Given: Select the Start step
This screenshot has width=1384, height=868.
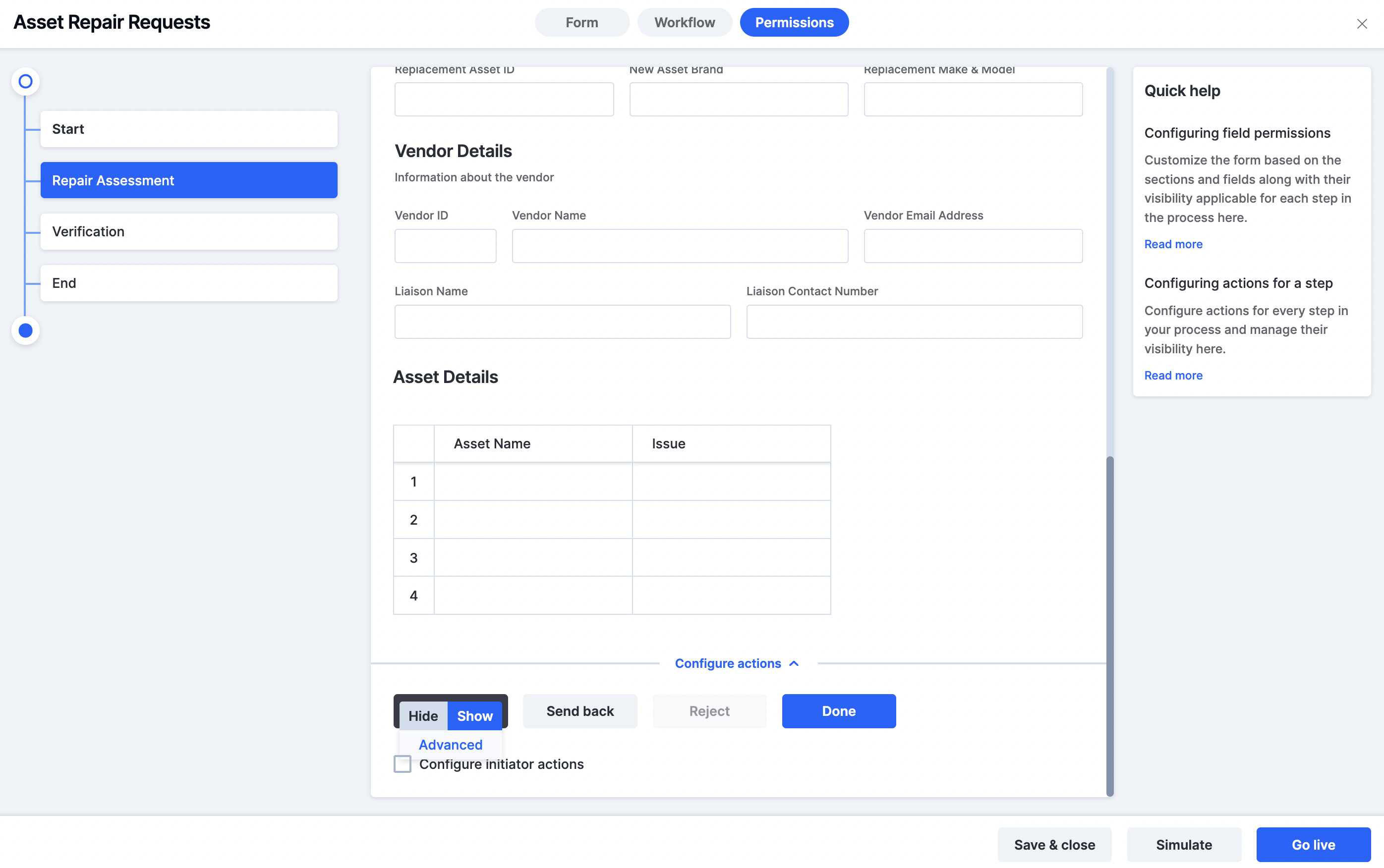Looking at the screenshot, I should tap(189, 129).
